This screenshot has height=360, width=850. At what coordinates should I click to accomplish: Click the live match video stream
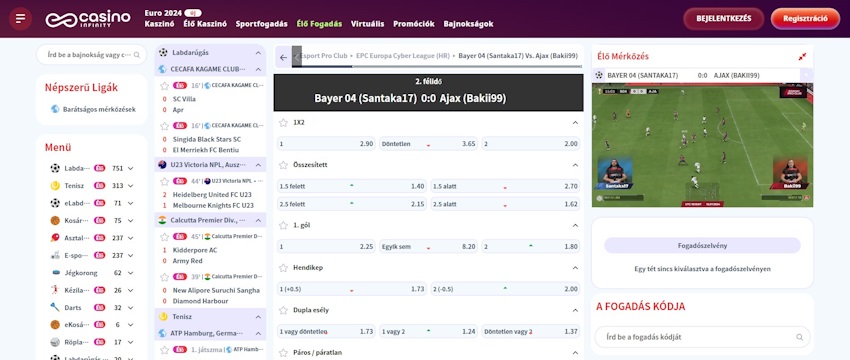click(703, 145)
